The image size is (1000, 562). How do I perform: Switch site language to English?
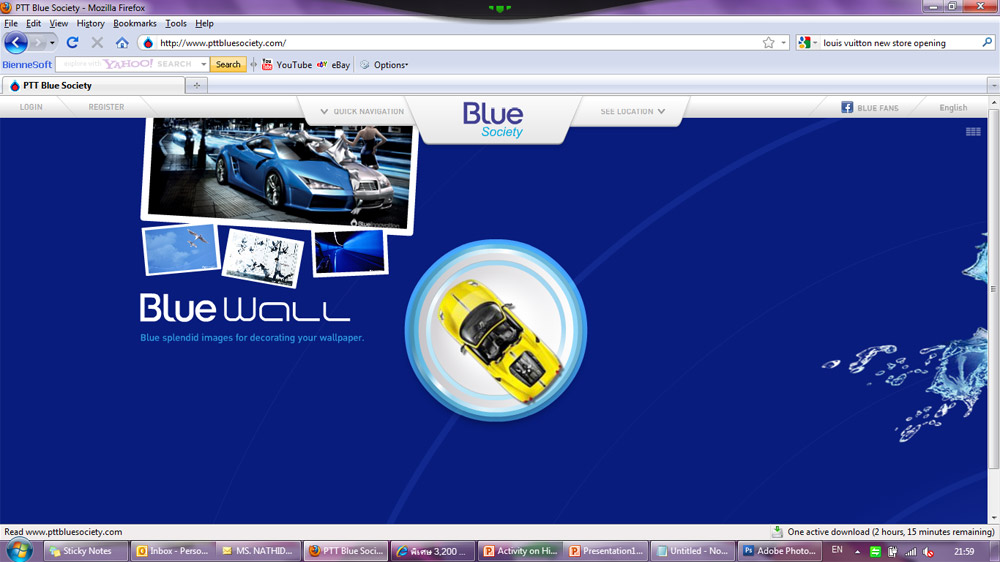[953, 108]
